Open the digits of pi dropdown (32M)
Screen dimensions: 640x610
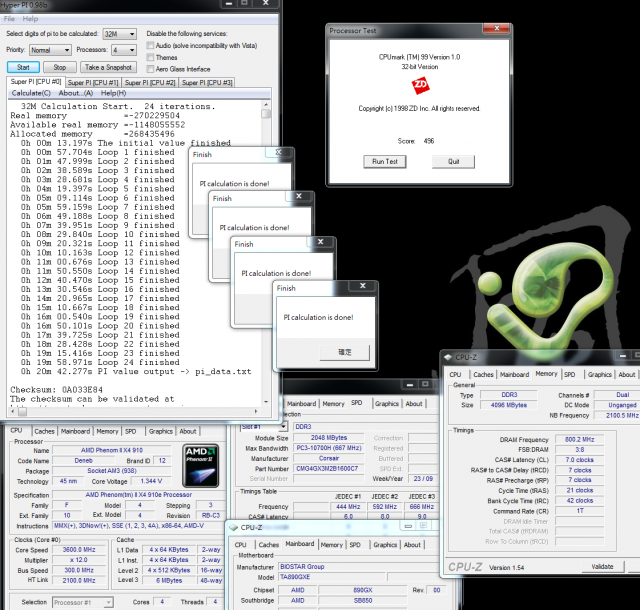tap(120, 34)
